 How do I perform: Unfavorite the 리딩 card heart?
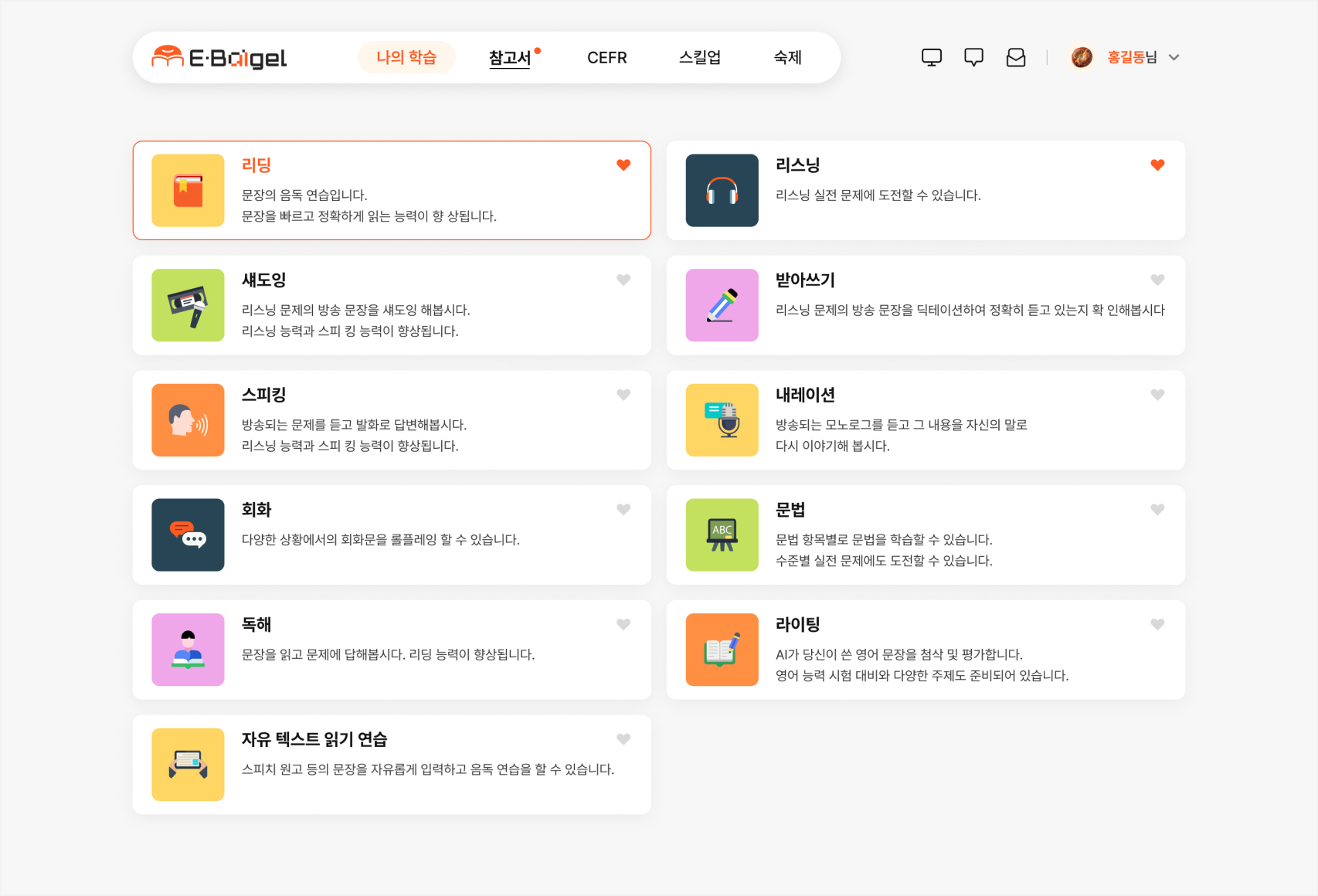coord(623,165)
